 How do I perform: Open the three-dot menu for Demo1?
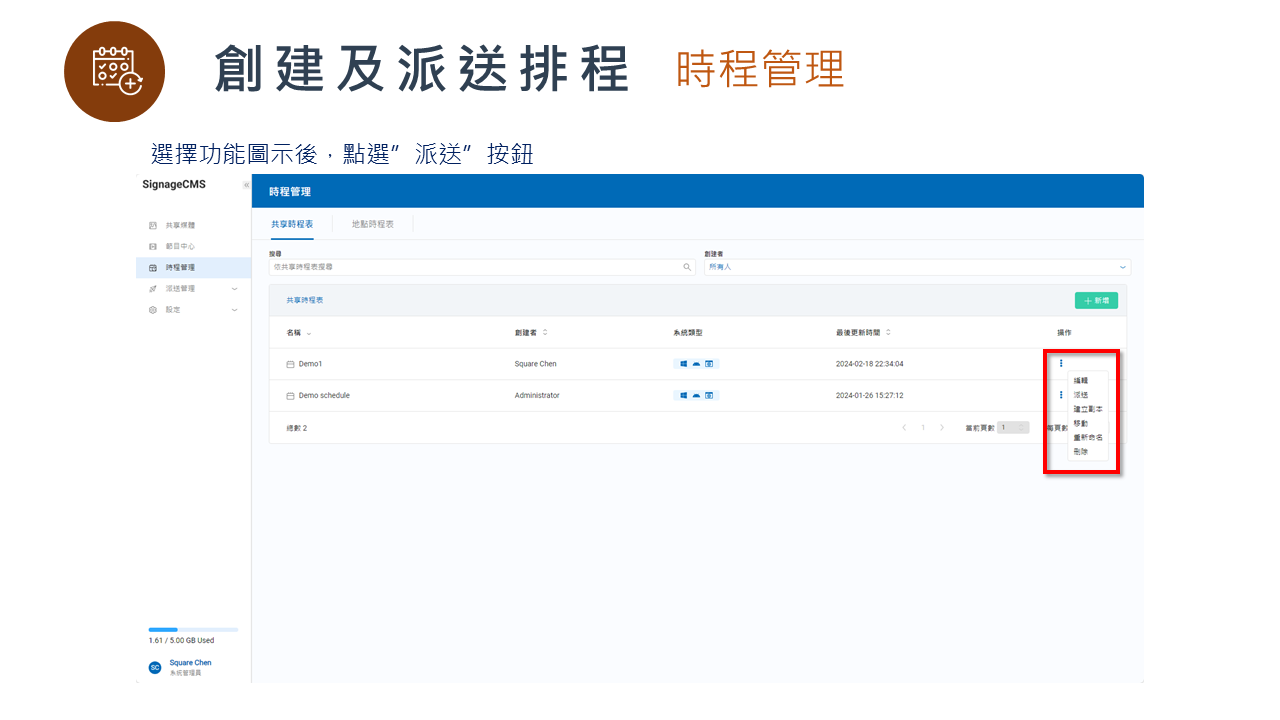pos(1060,364)
